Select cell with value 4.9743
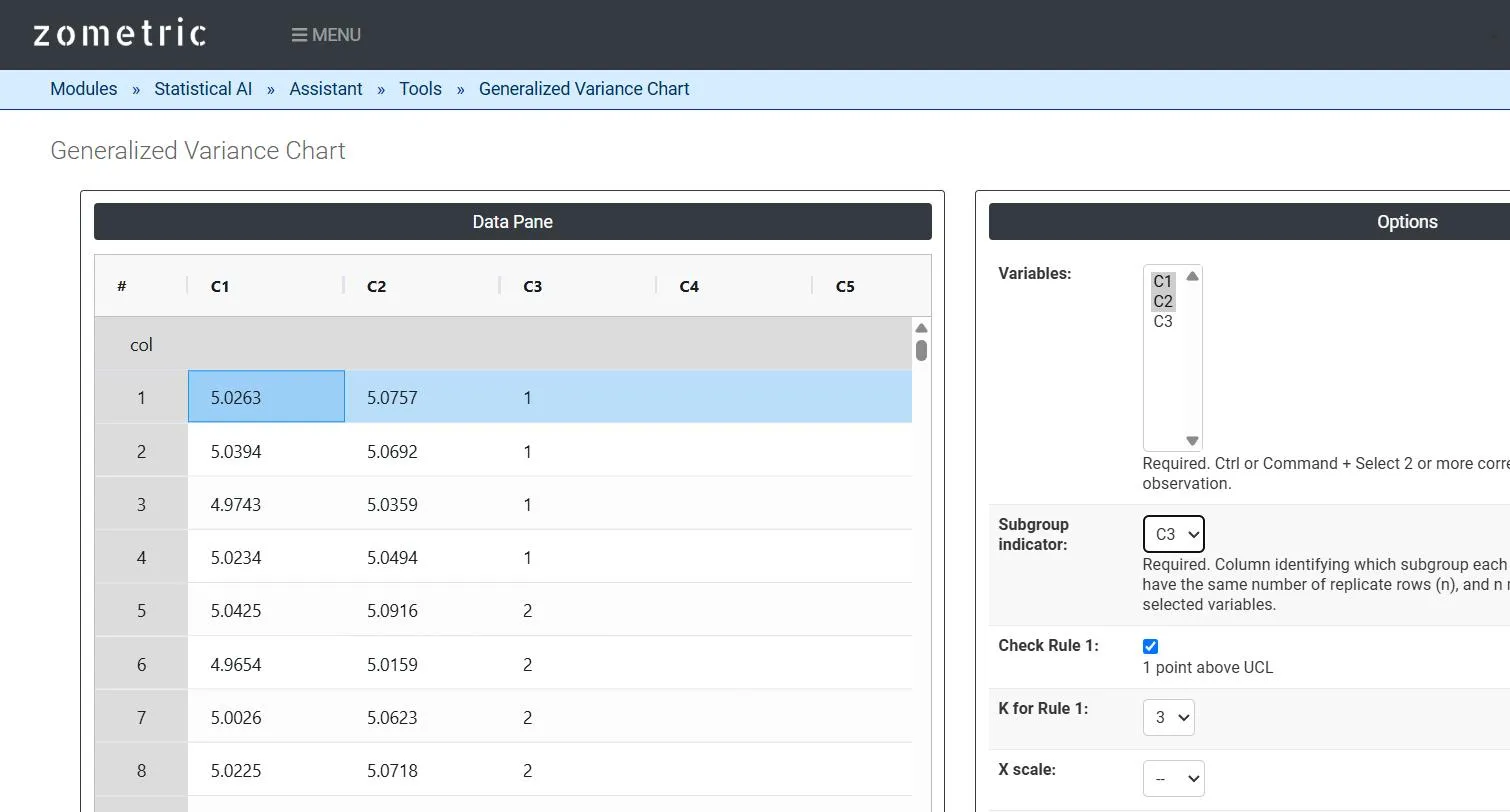The image size is (1510, 812). click(x=266, y=504)
